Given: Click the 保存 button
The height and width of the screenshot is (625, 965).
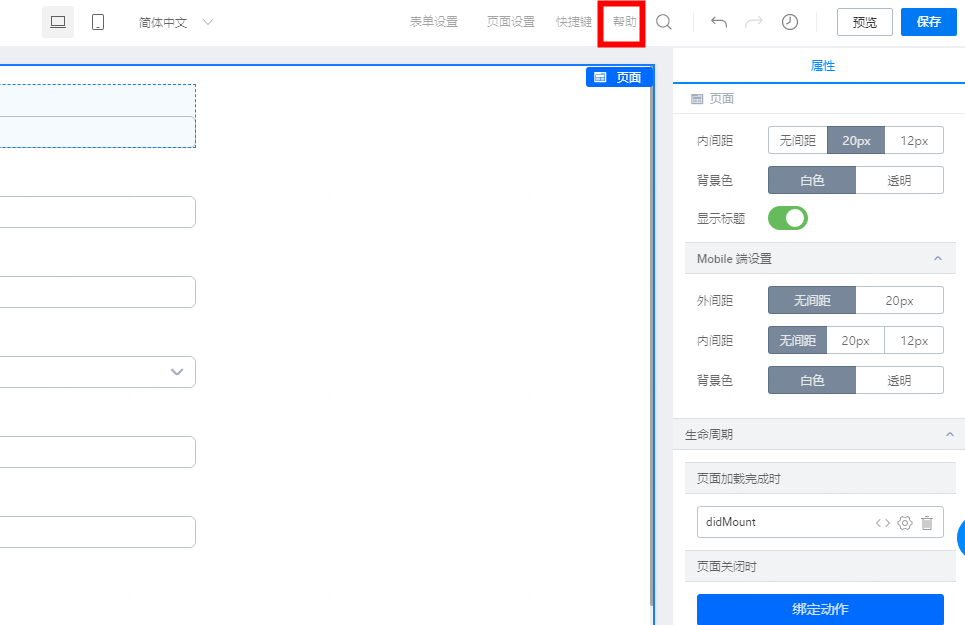Looking at the screenshot, I should coord(929,22).
